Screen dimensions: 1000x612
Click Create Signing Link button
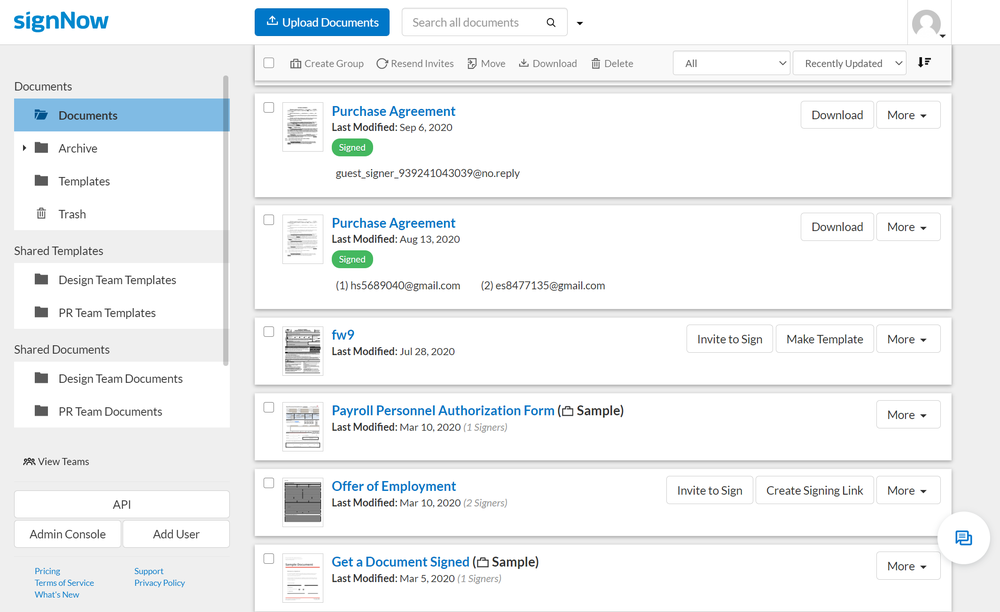click(x=814, y=490)
